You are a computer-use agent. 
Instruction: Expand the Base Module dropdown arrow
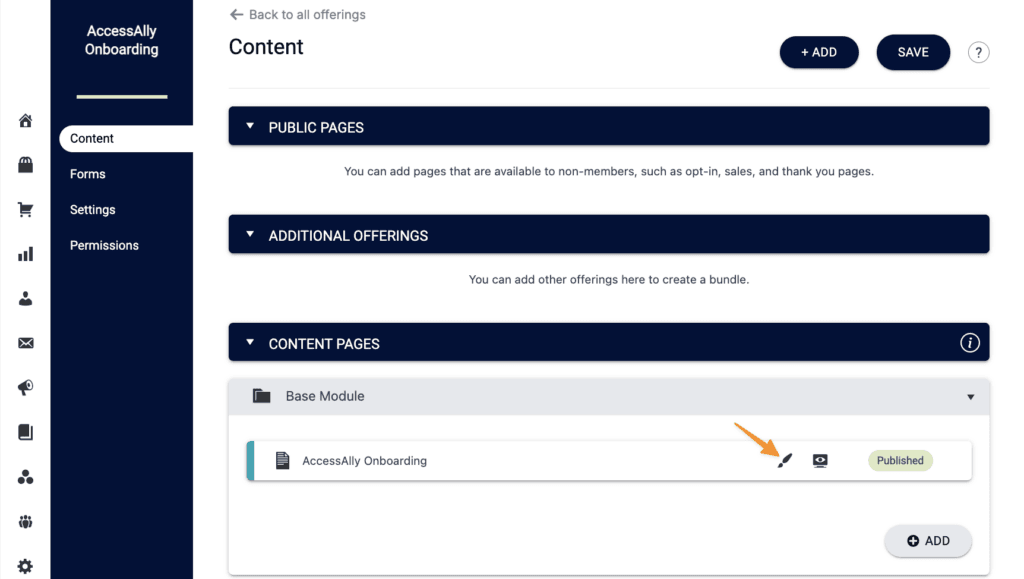[970, 397]
